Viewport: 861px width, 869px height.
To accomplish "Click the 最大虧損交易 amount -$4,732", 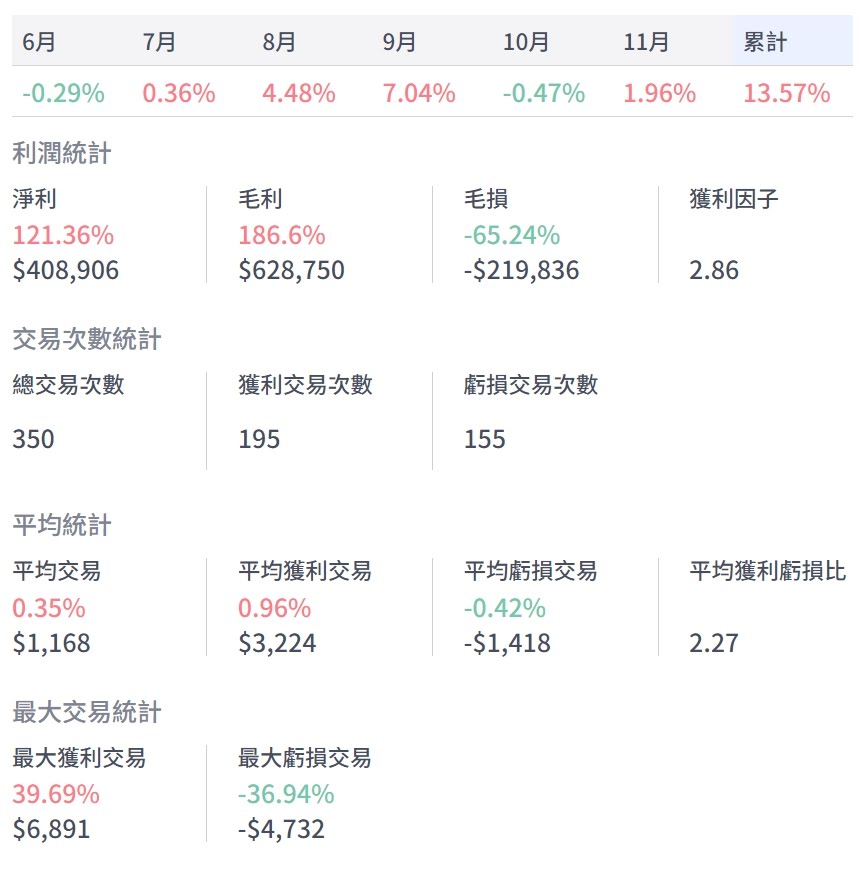I will tap(281, 829).
